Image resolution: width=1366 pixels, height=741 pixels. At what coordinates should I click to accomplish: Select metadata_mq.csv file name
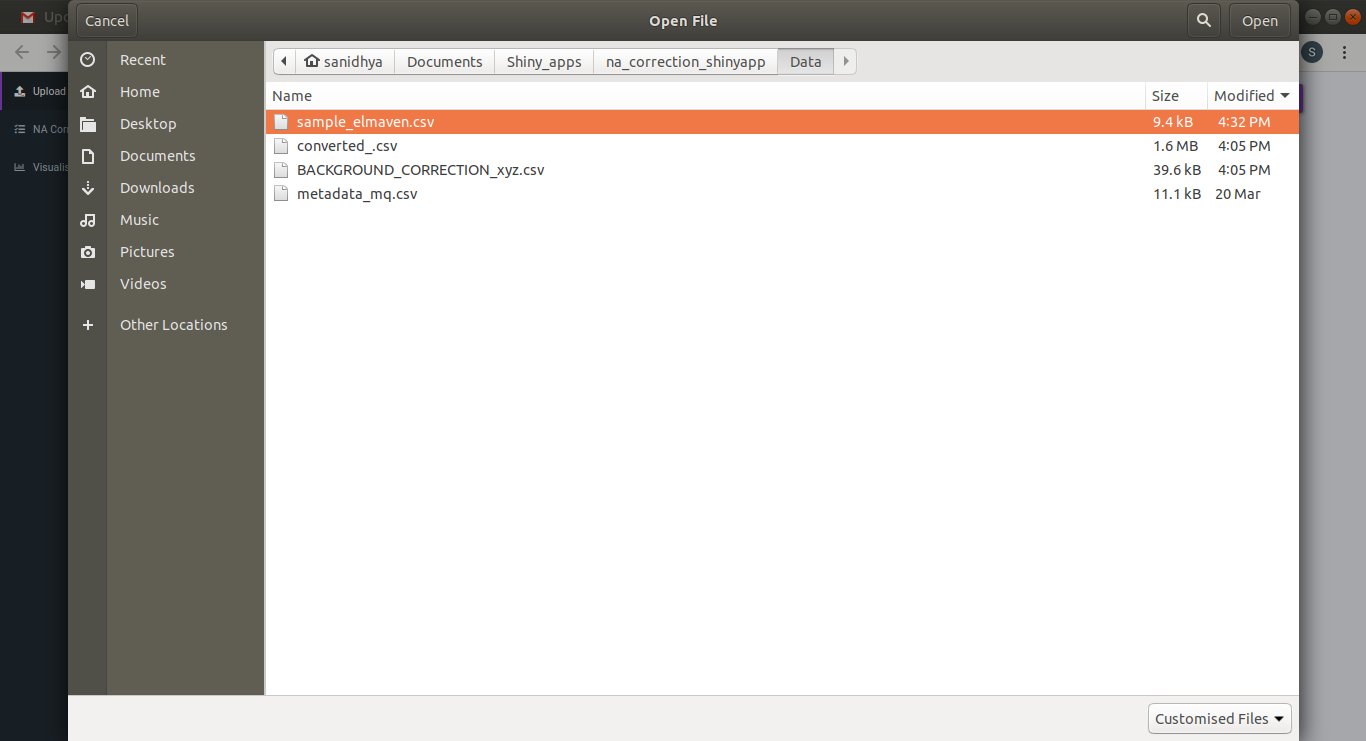(357, 194)
